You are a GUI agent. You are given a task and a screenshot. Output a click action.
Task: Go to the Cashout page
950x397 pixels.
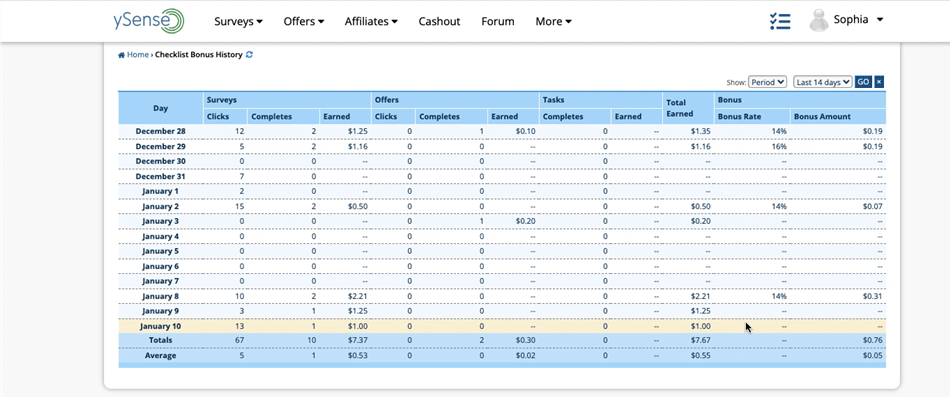point(439,21)
